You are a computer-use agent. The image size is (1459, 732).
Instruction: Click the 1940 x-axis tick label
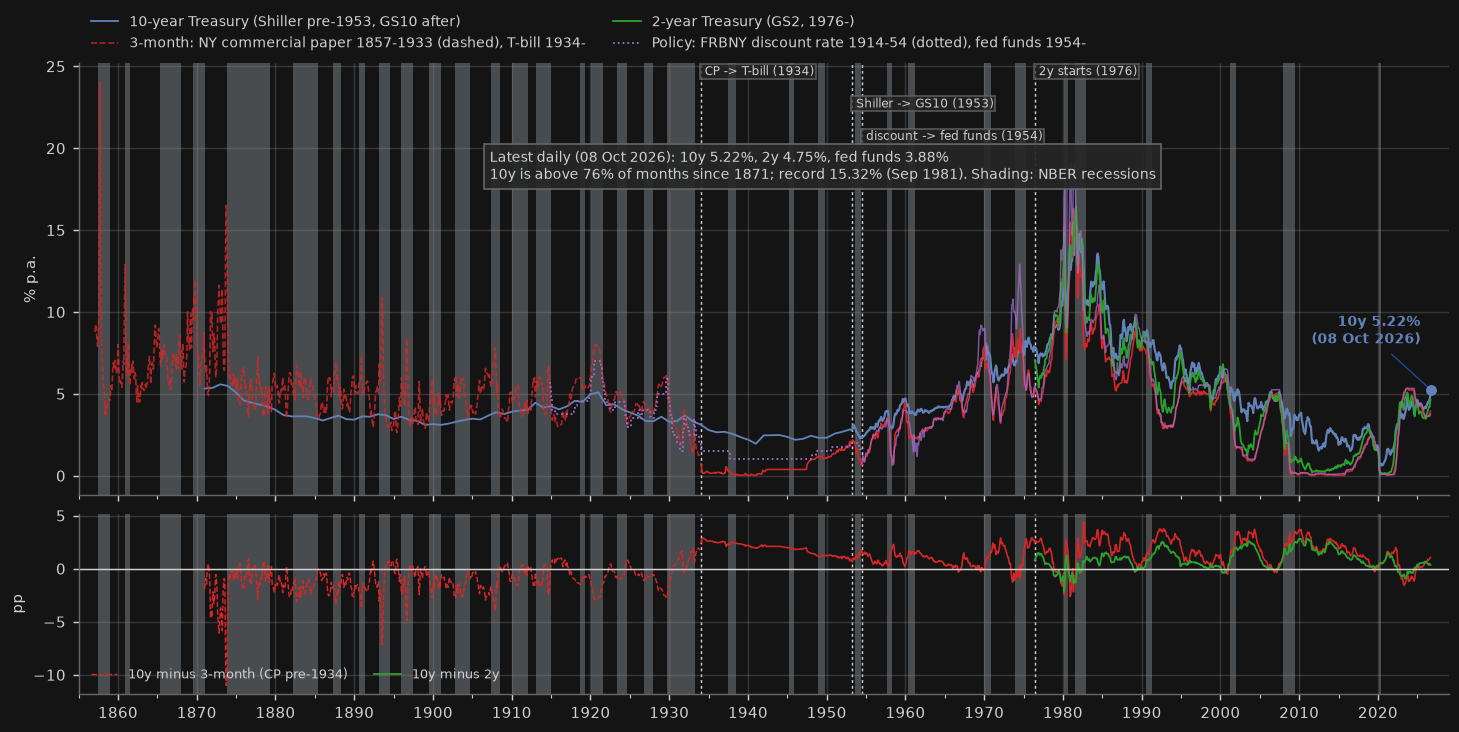point(748,712)
